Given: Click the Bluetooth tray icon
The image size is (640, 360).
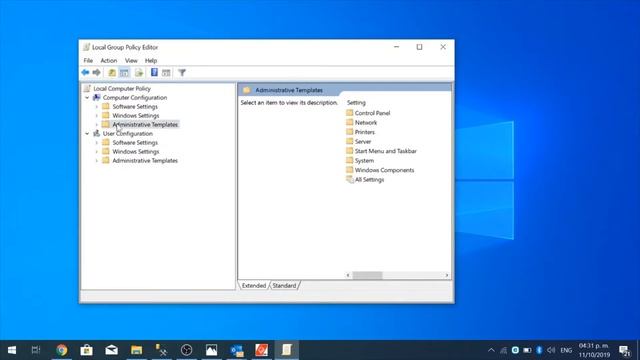Looking at the screenshot, I should tap(539, 350).
